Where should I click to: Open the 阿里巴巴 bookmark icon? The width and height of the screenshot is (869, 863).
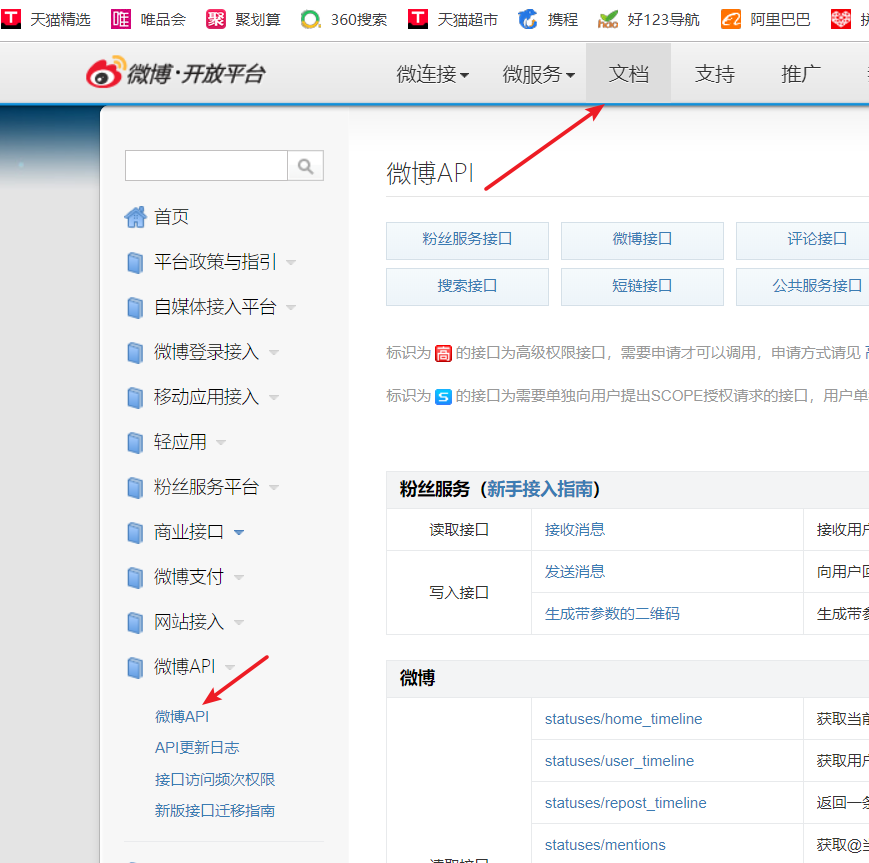point(731,19)
